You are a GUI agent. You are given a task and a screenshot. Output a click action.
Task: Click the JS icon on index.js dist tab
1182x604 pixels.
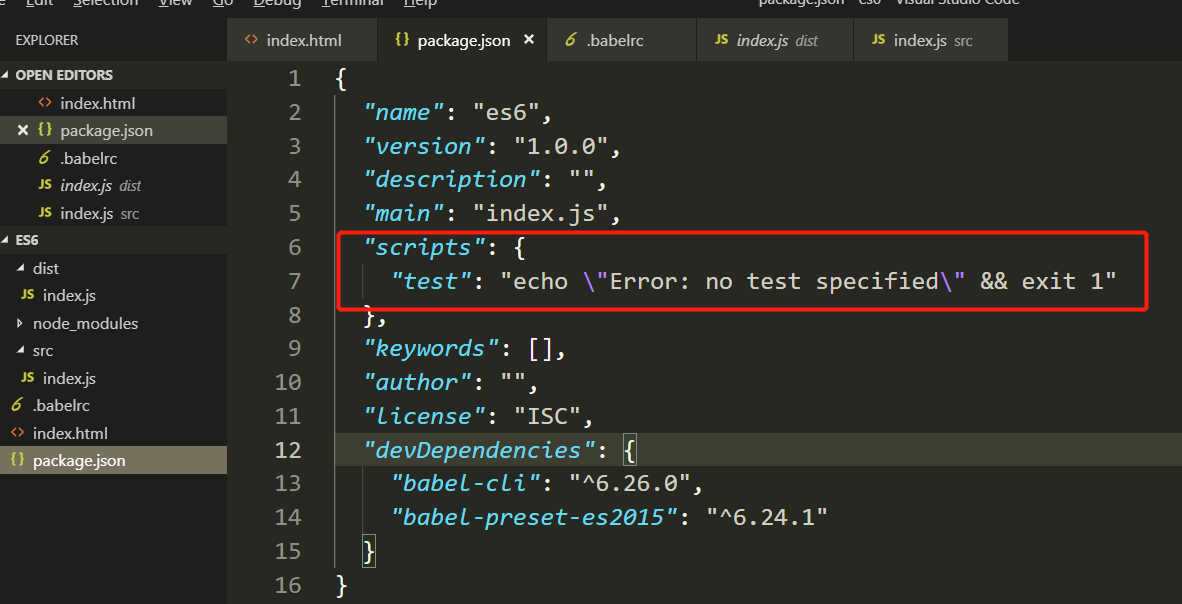click(722, 41)
